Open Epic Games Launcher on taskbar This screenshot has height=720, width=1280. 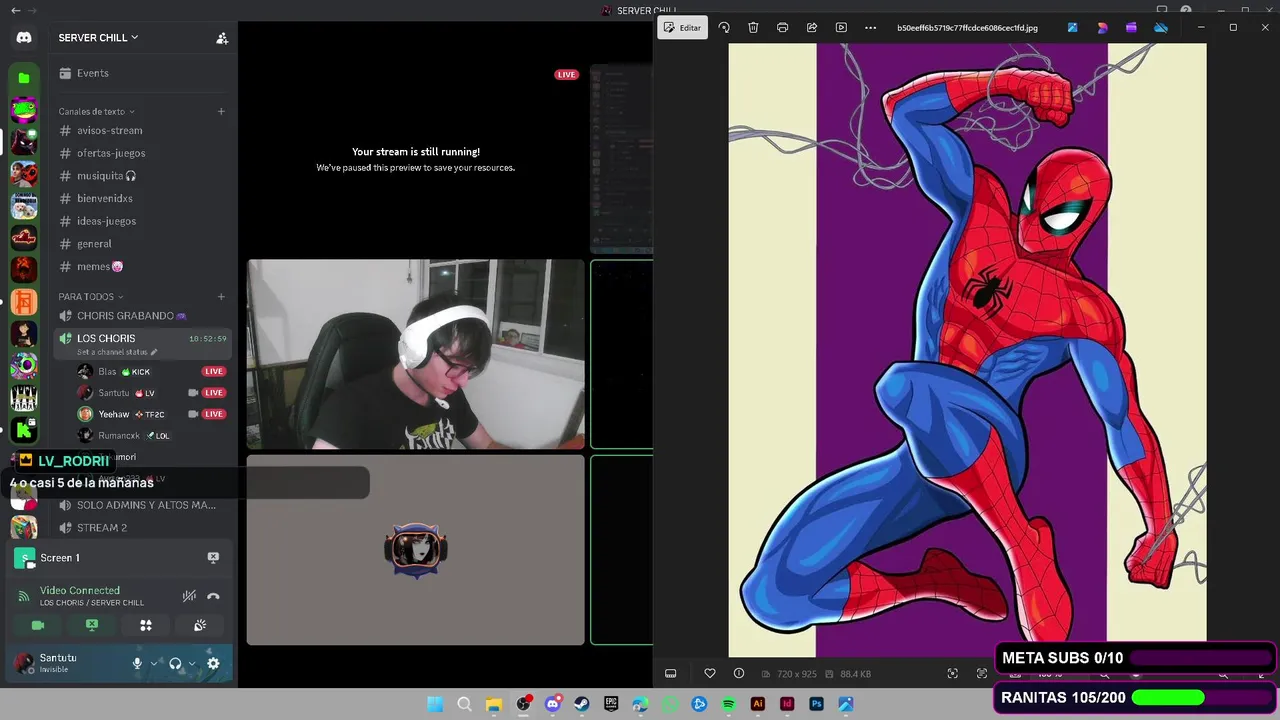pyautogui.click(x=611, y=704)
